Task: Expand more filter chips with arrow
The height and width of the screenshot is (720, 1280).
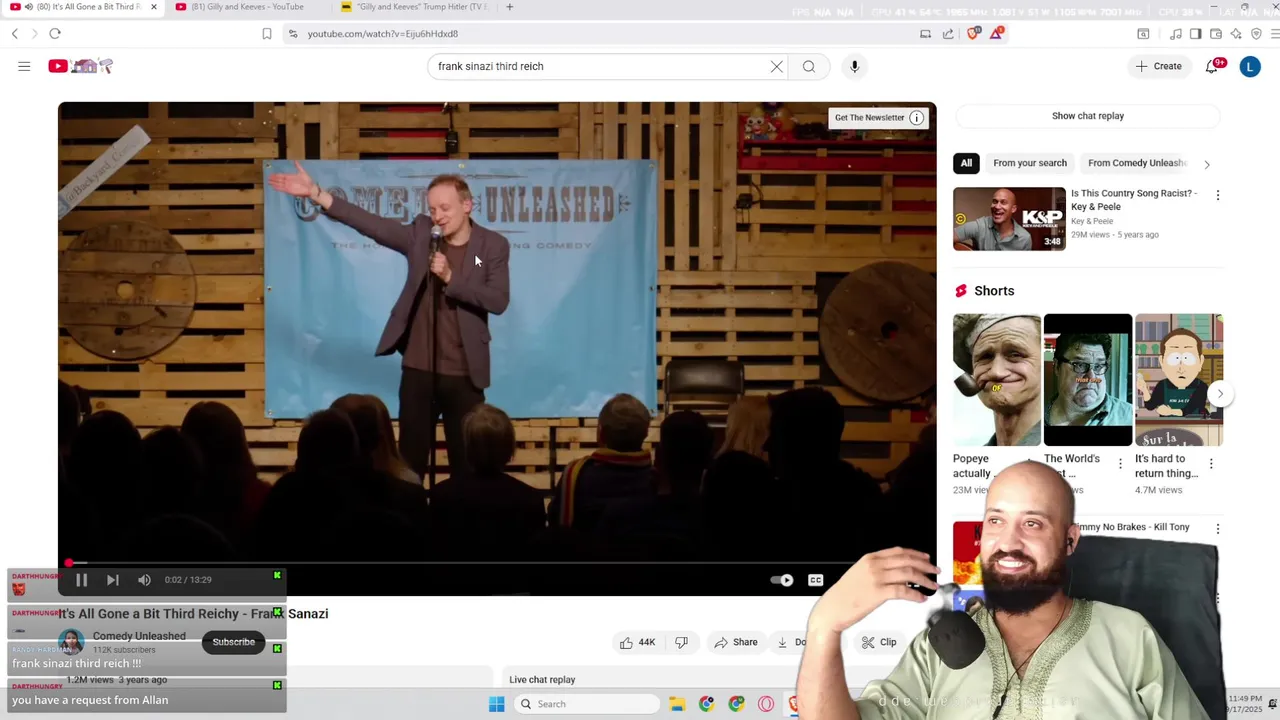Action: tap(1207, 164)
